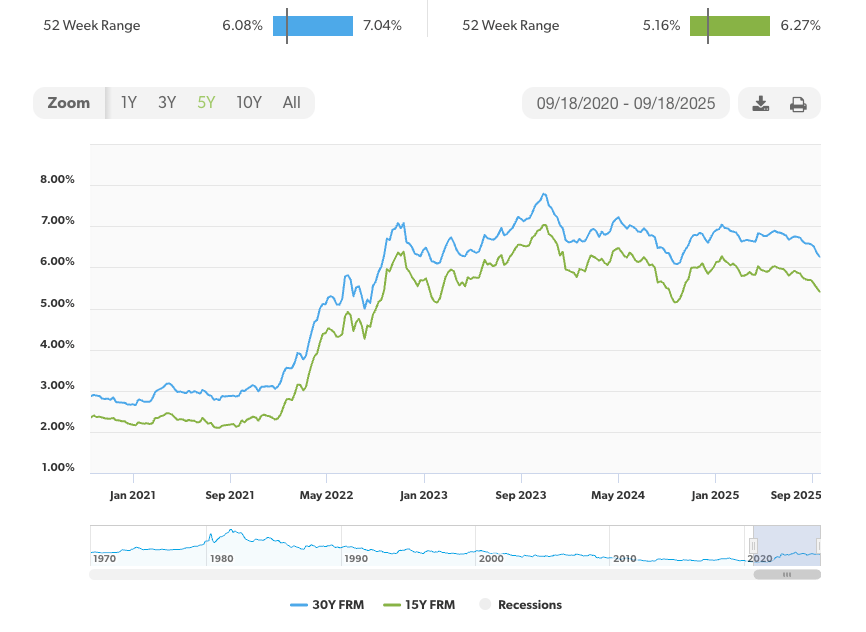
Task: Download the chart data
Action: coord(761,103)
